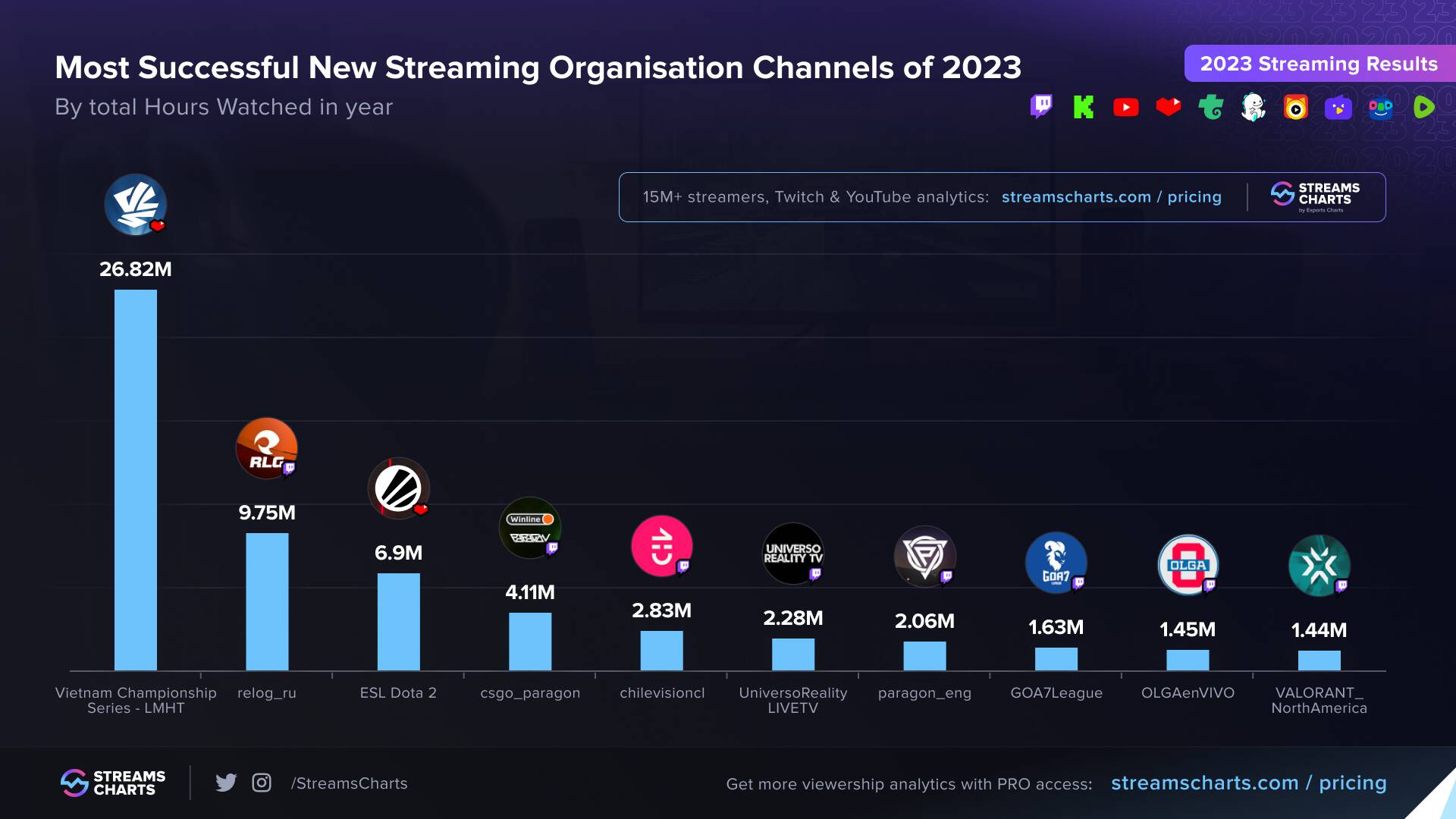
Task: Click the green Trovo platform icon
Action: point(1211,107)
